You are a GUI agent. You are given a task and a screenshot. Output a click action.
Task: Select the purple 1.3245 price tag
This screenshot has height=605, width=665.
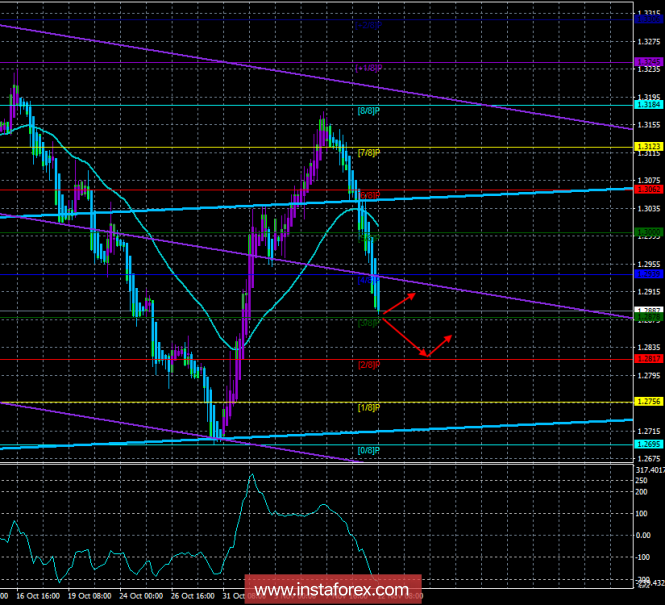click(x=649, y=62)
